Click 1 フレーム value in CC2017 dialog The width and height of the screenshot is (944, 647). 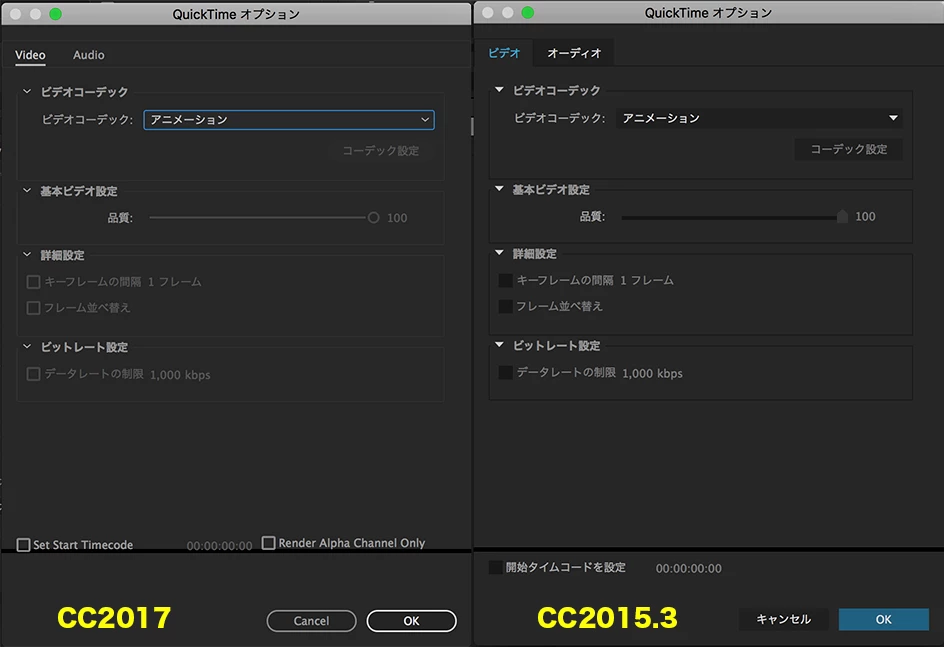tap(175, 282)
